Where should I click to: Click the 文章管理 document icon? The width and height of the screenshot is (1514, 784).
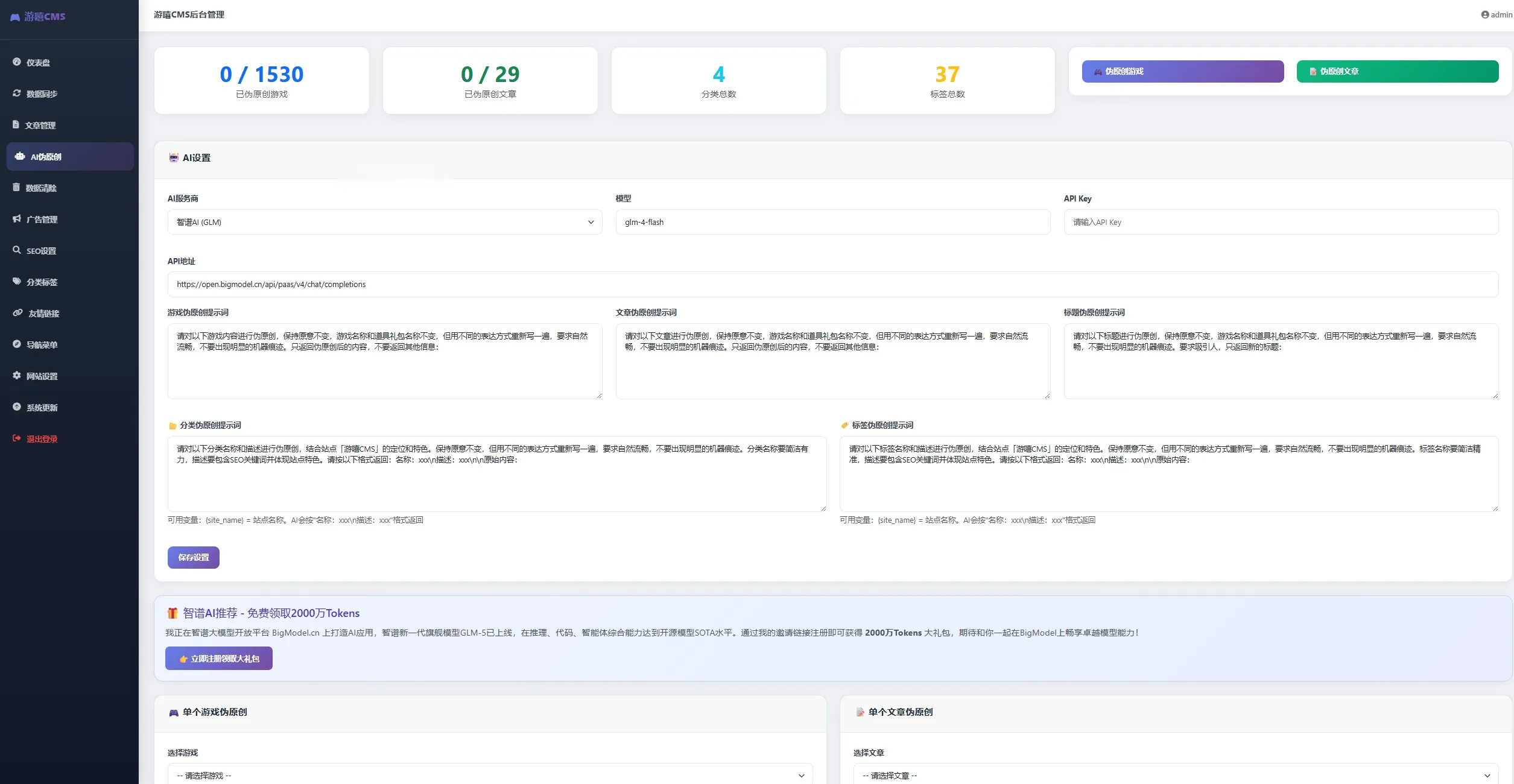click(16, 125)
